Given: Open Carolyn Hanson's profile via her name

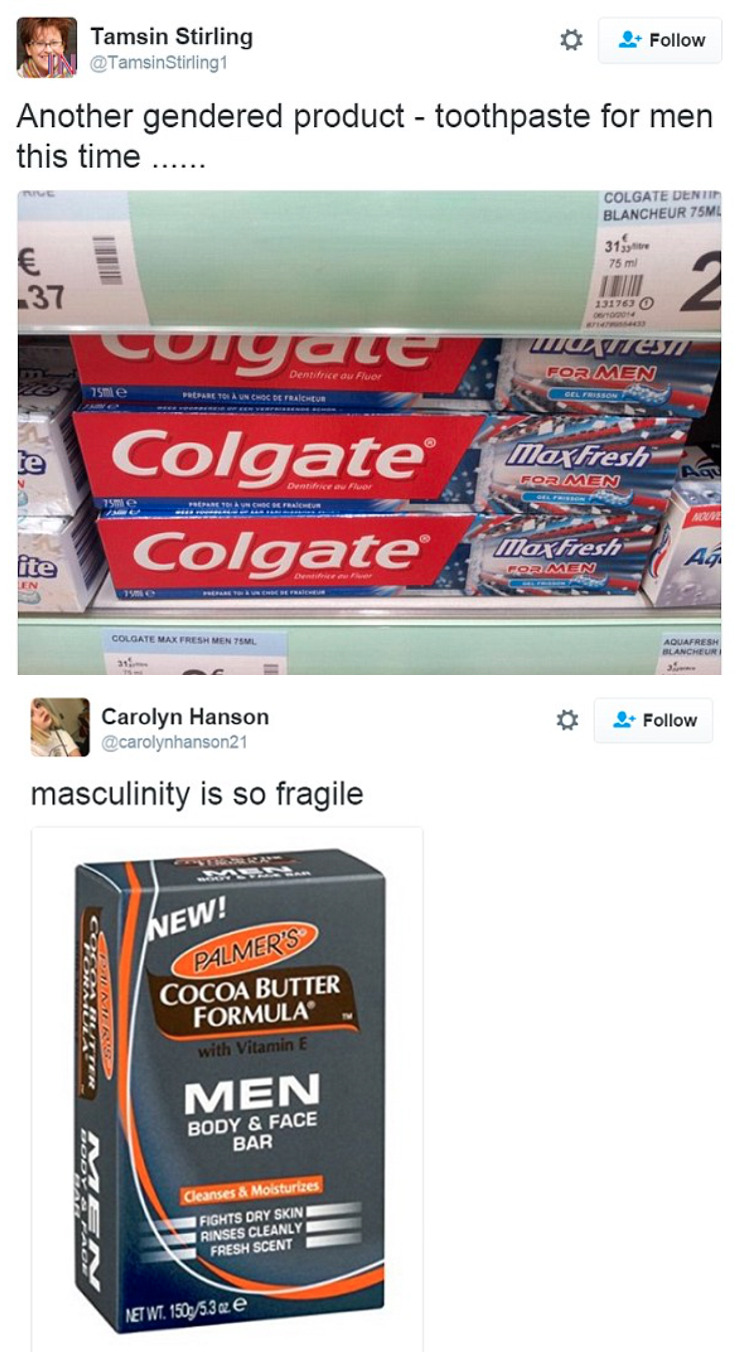Looking at the screenshot, I should 185,717.
